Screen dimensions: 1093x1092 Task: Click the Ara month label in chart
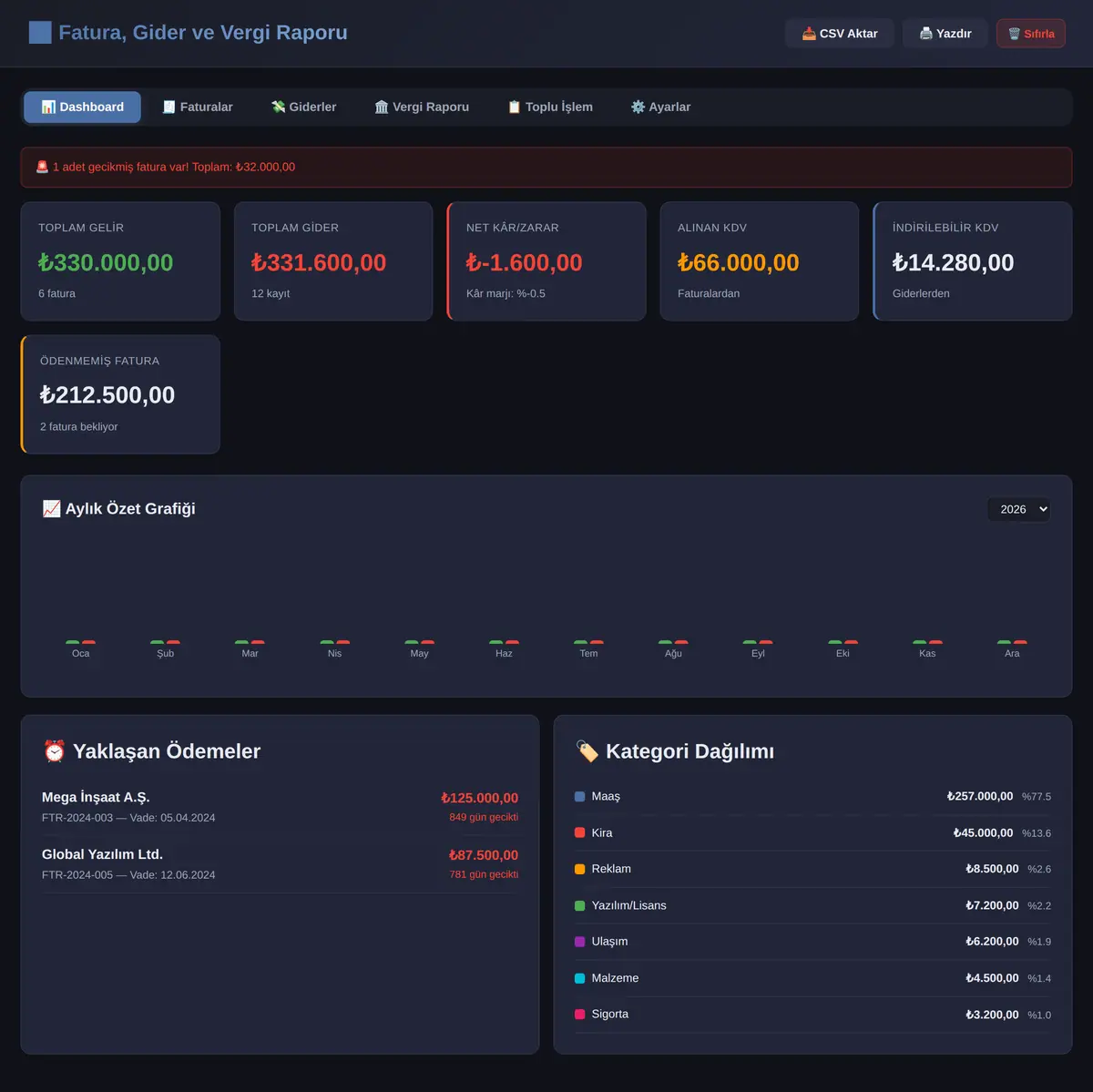(1012, 653)
